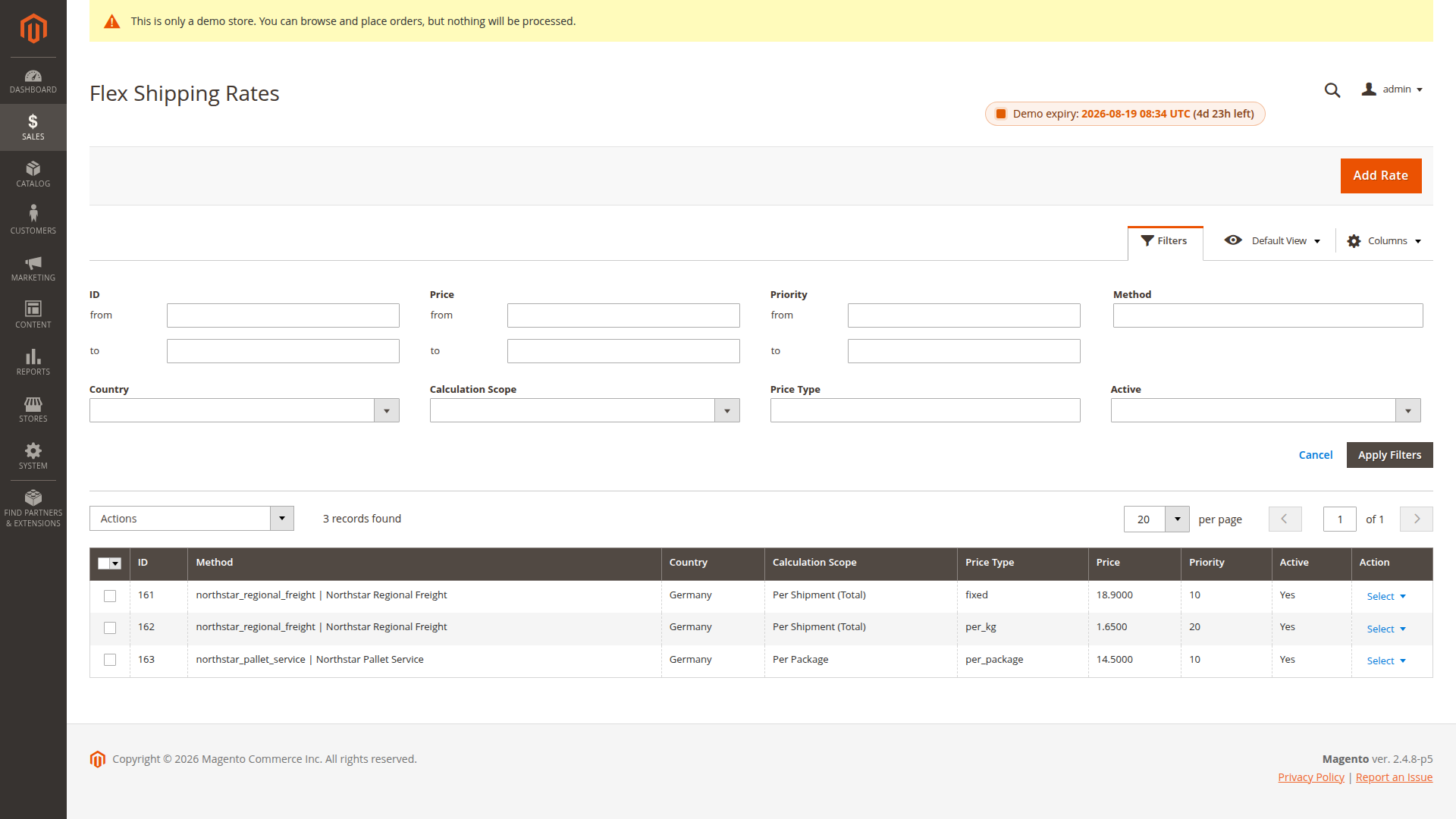Viewport: 1456px width, 819px height.
Task: Open Select action for row 163
Action: coord(1386,661)
